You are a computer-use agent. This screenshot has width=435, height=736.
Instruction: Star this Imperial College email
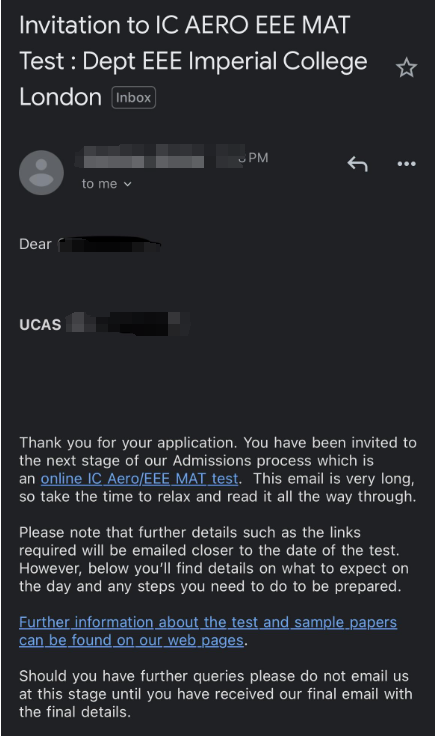point(406,68)
